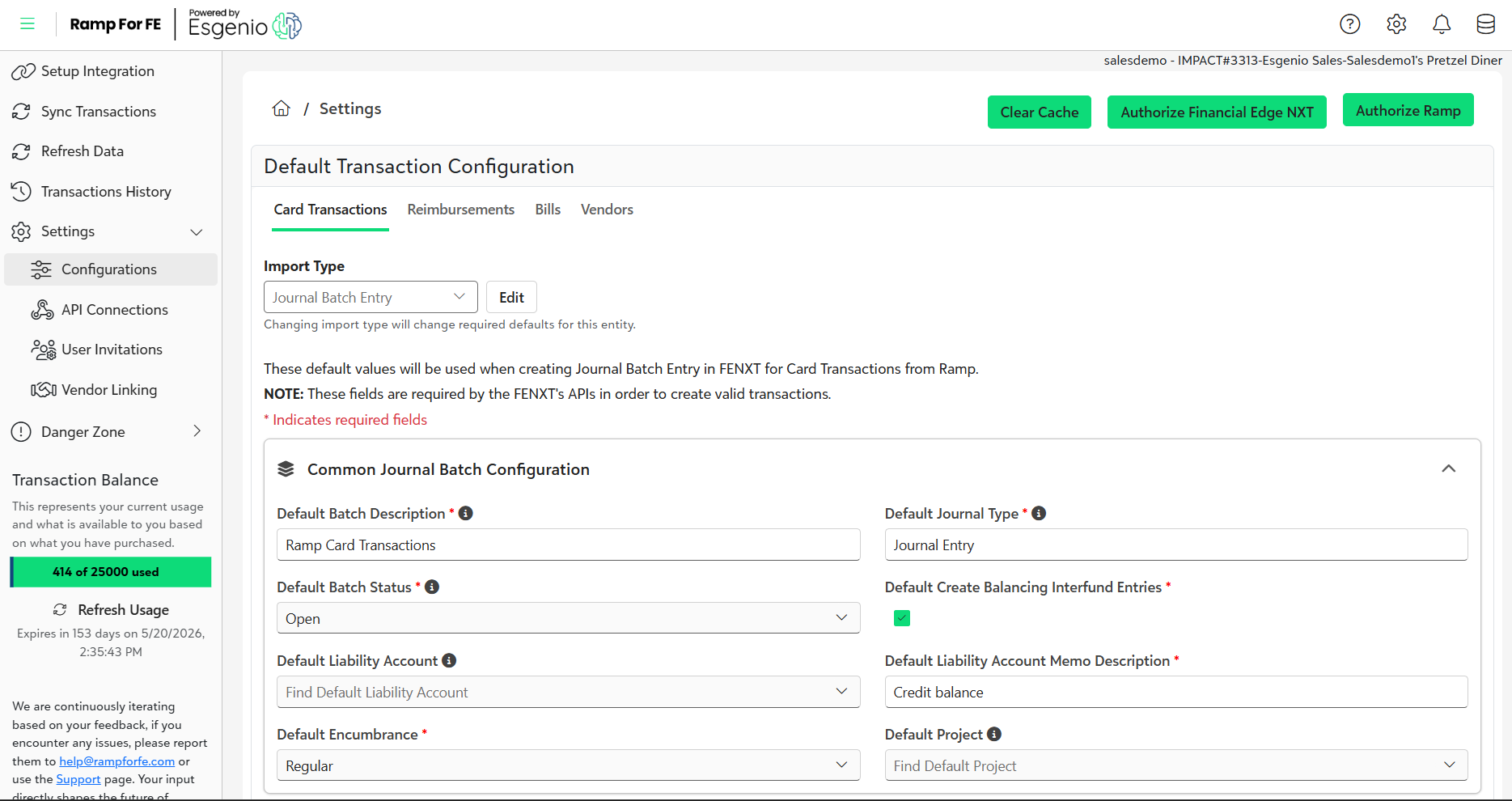Expand the Danger Zone chevron
The image size is (1512, 801).
point(197,431)
